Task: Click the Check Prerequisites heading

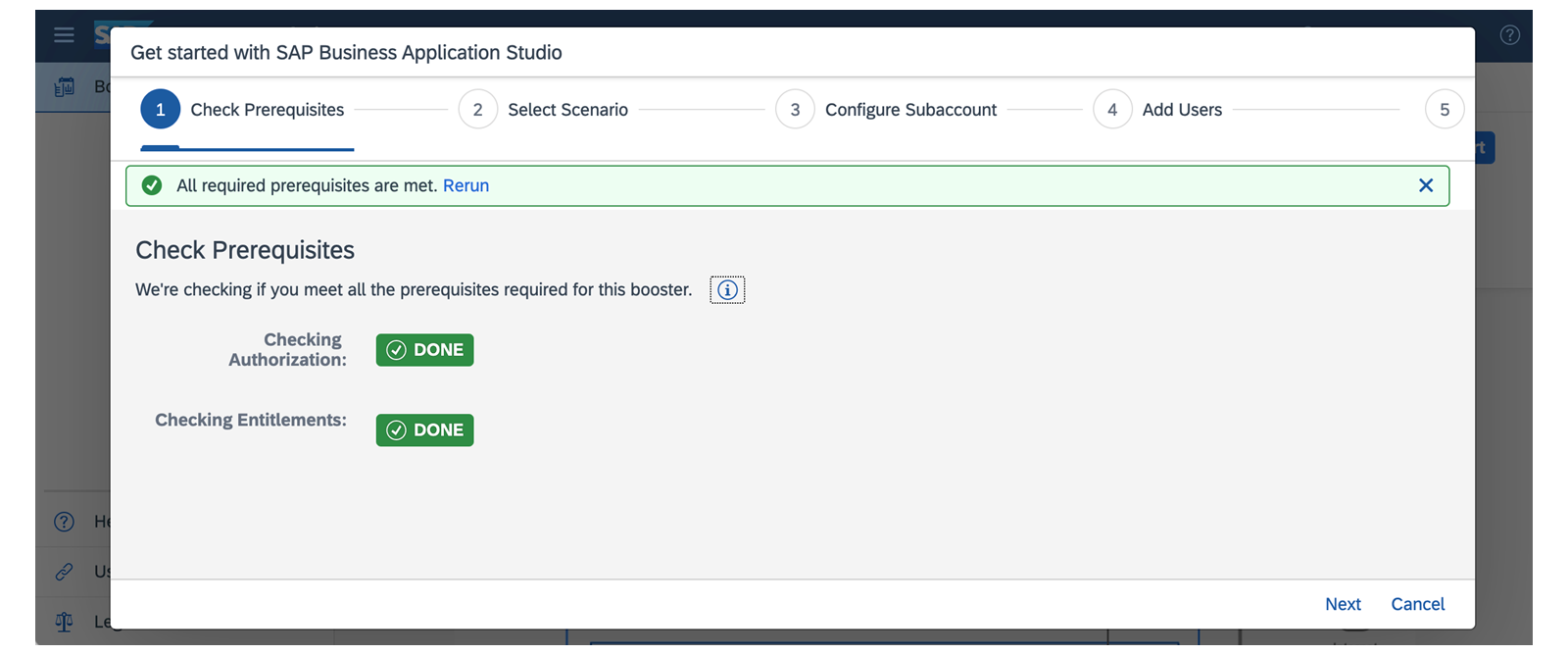Action: (x=245, y=250)
